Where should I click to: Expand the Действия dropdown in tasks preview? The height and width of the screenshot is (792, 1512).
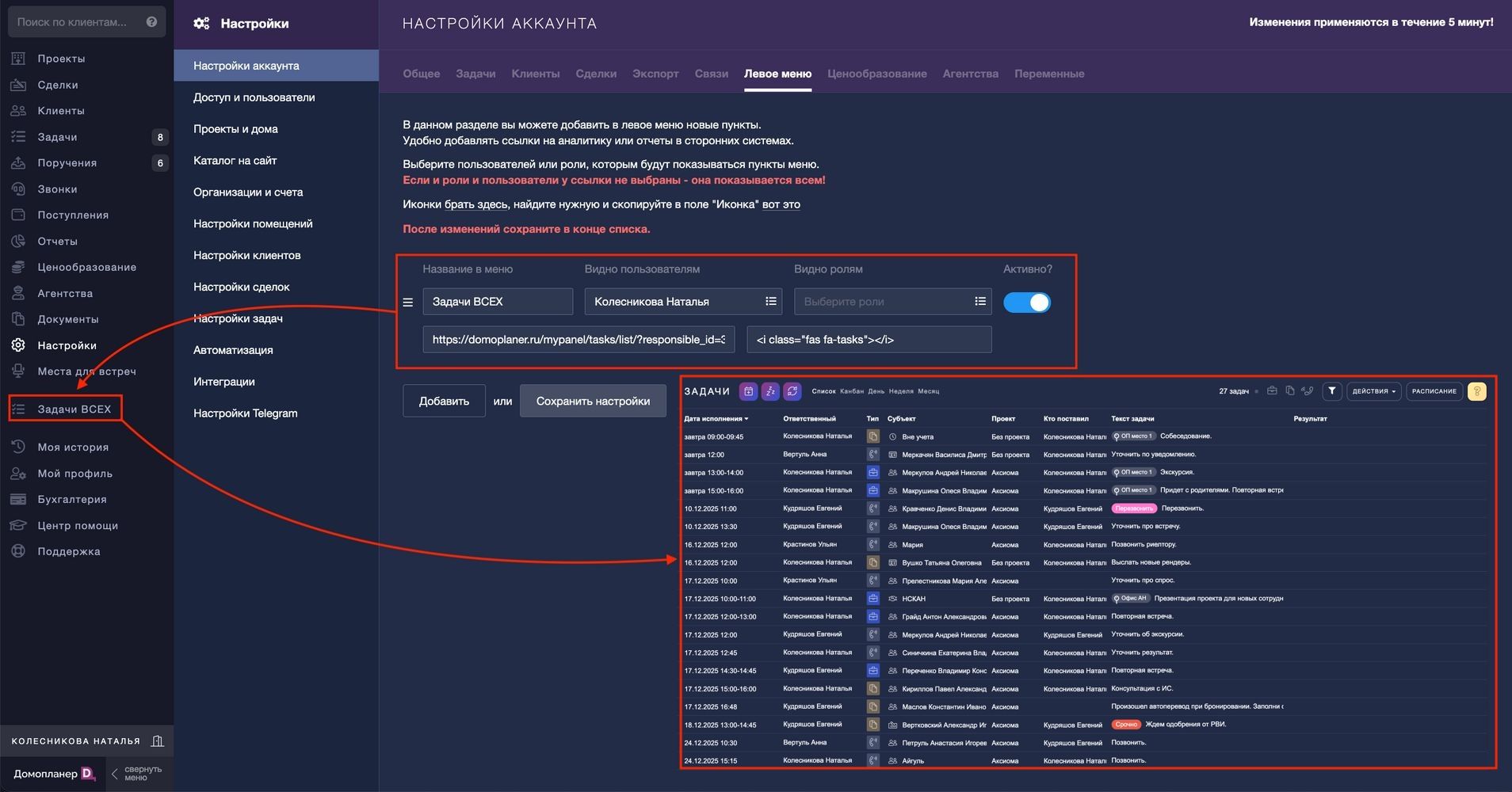pyautogui.click(x=1373, y=391)
